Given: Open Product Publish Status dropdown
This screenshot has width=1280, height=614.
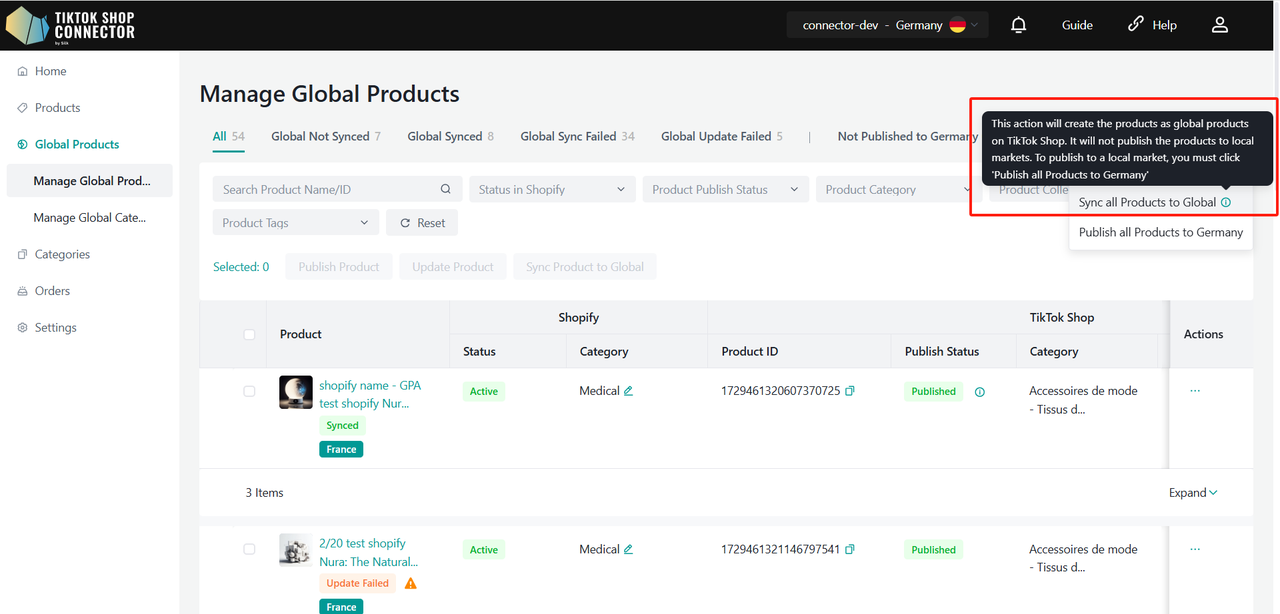Looking at the screenshot, I should pos(725,189).
